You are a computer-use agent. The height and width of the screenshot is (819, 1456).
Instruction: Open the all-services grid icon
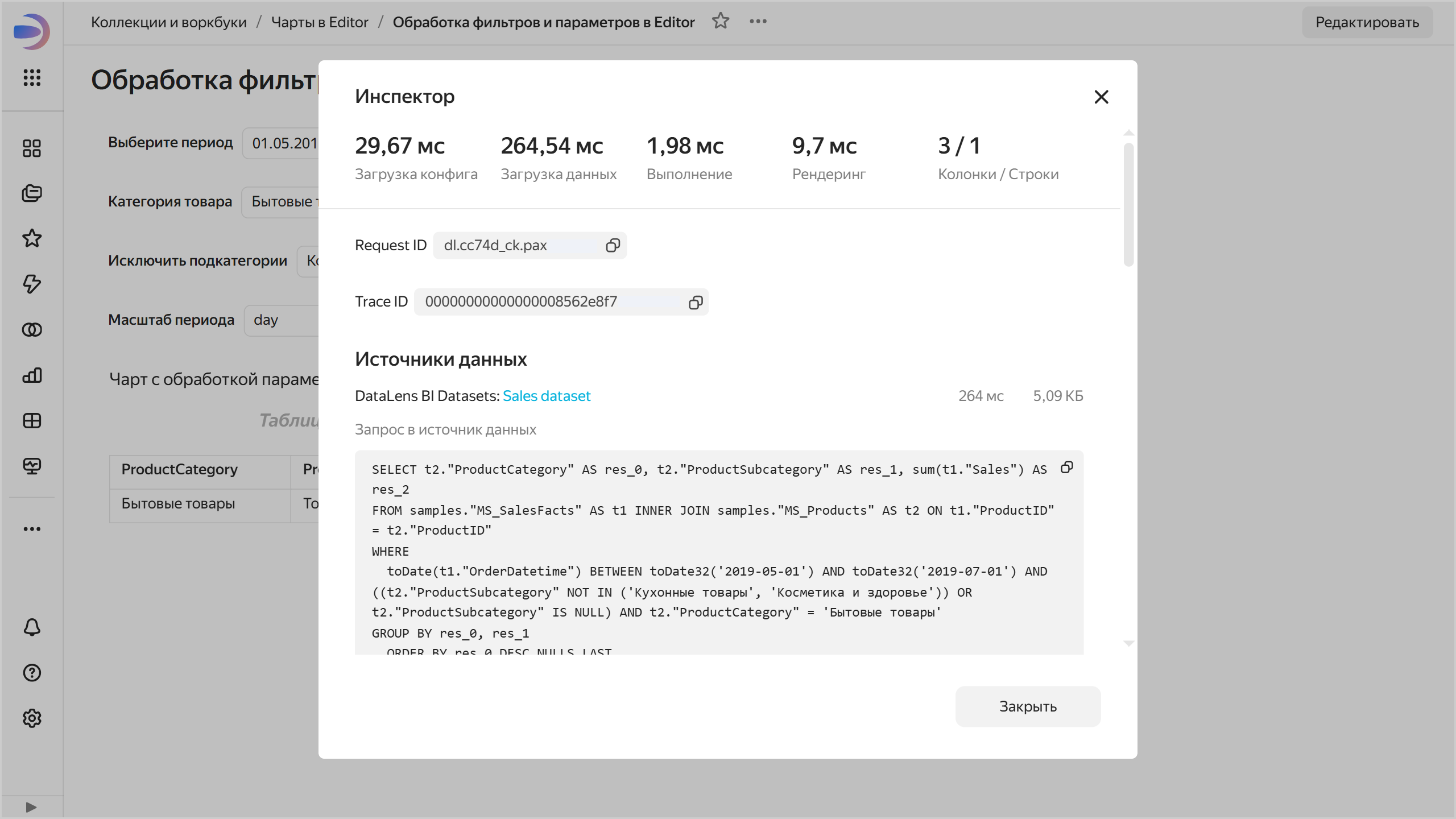click(32, 77)
